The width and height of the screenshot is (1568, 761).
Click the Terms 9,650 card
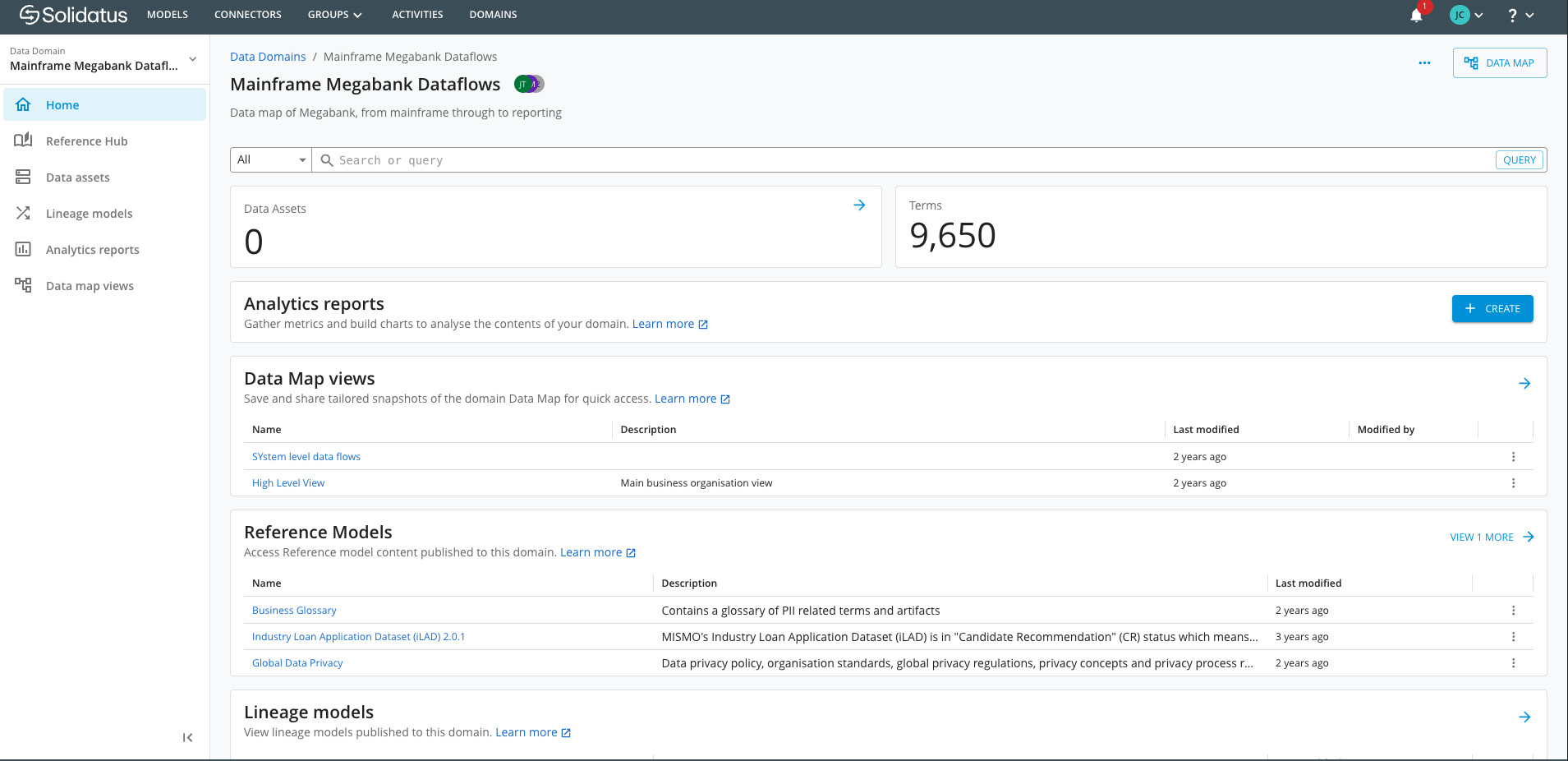1221,227
